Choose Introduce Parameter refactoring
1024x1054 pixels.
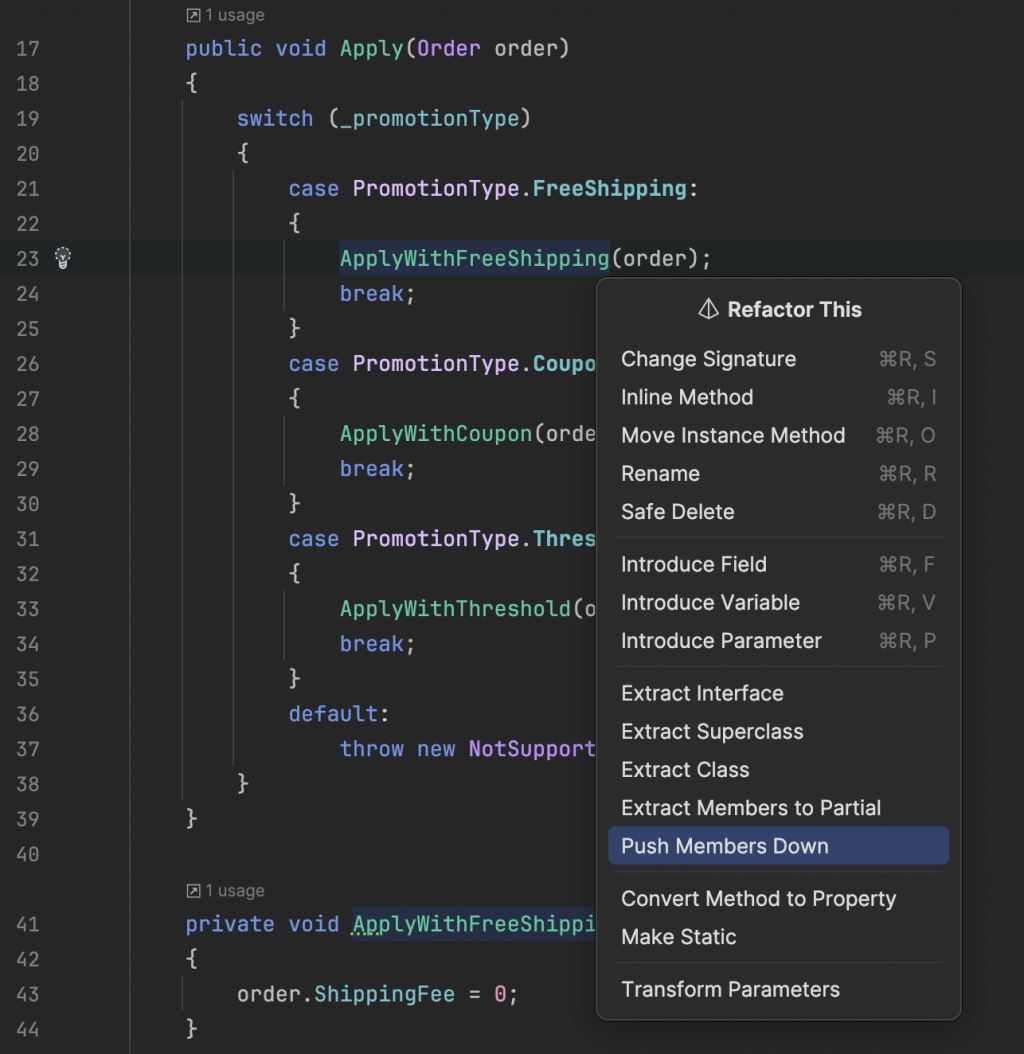point(721,640)
